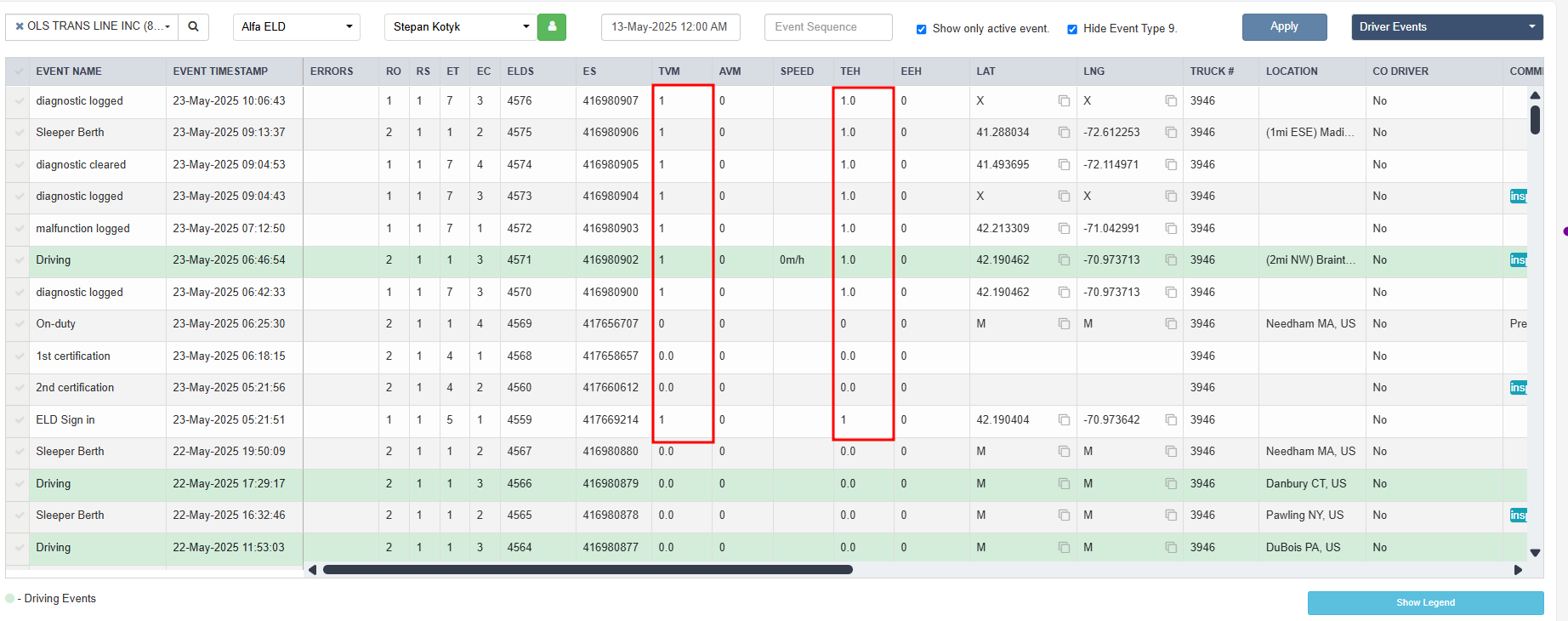
Task: Select row checkmark for 23-May-2025 10:06:43
Action: 19,101
